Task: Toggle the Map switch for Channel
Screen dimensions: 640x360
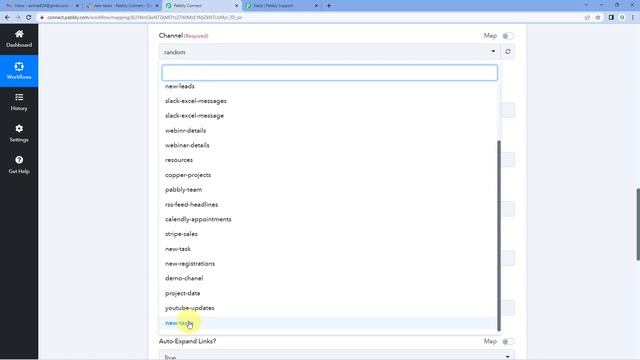Action: (x=508, y=36)
